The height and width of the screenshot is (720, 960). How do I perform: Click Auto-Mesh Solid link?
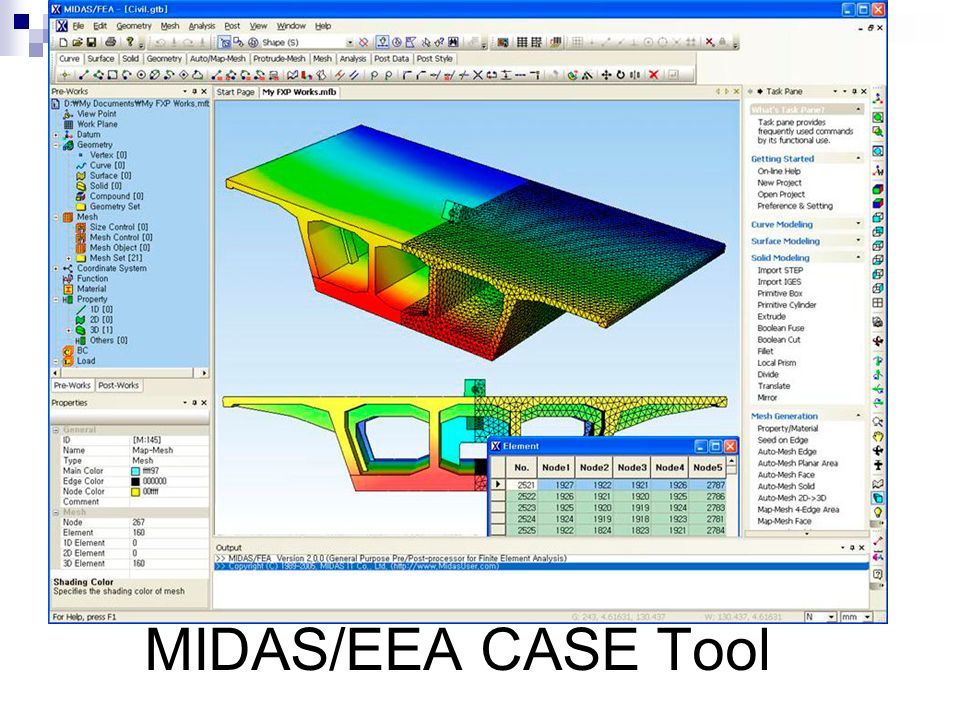pyautogui.click(x=786, y=487)
